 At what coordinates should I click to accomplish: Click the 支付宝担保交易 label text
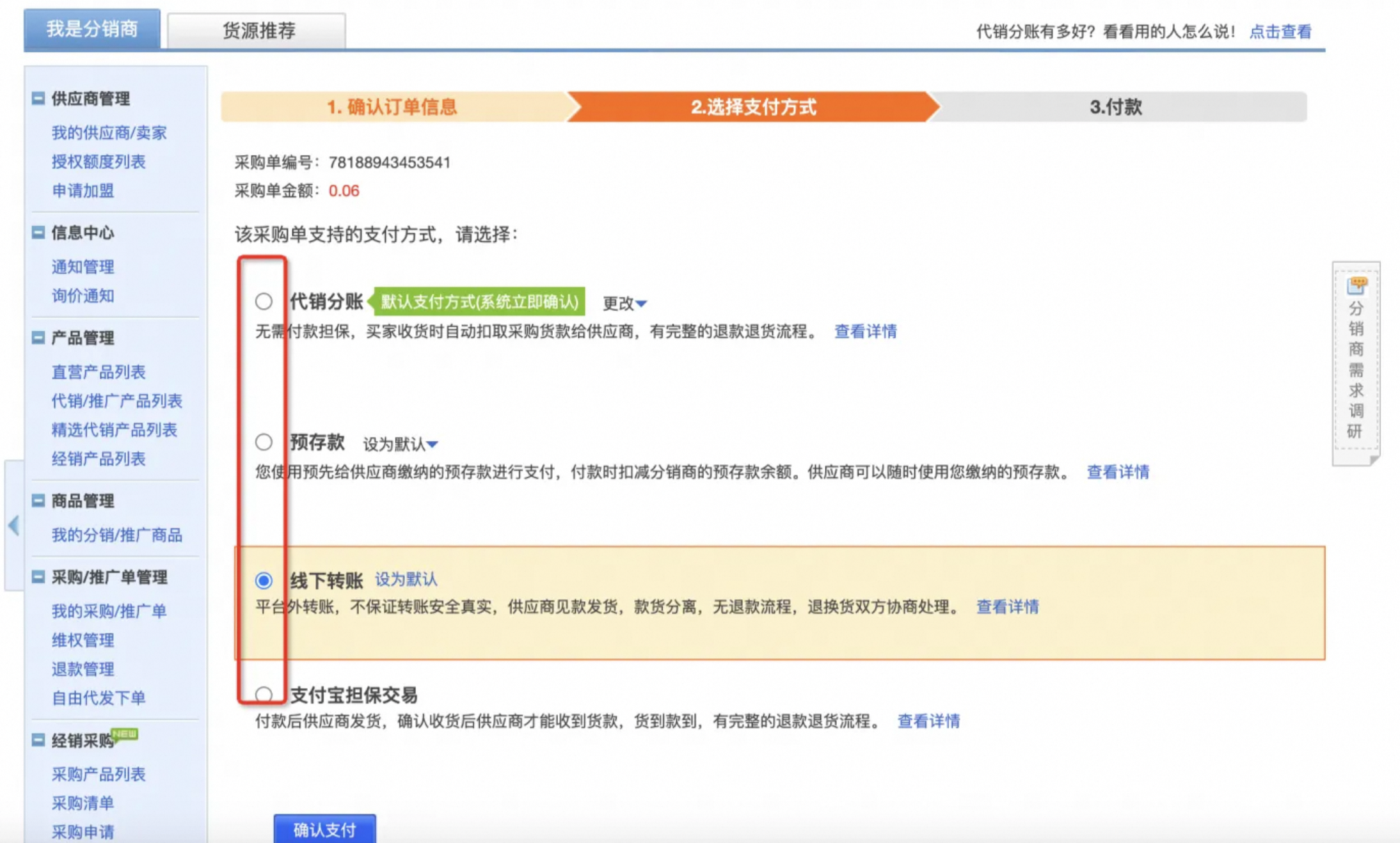tap(354, 695)
